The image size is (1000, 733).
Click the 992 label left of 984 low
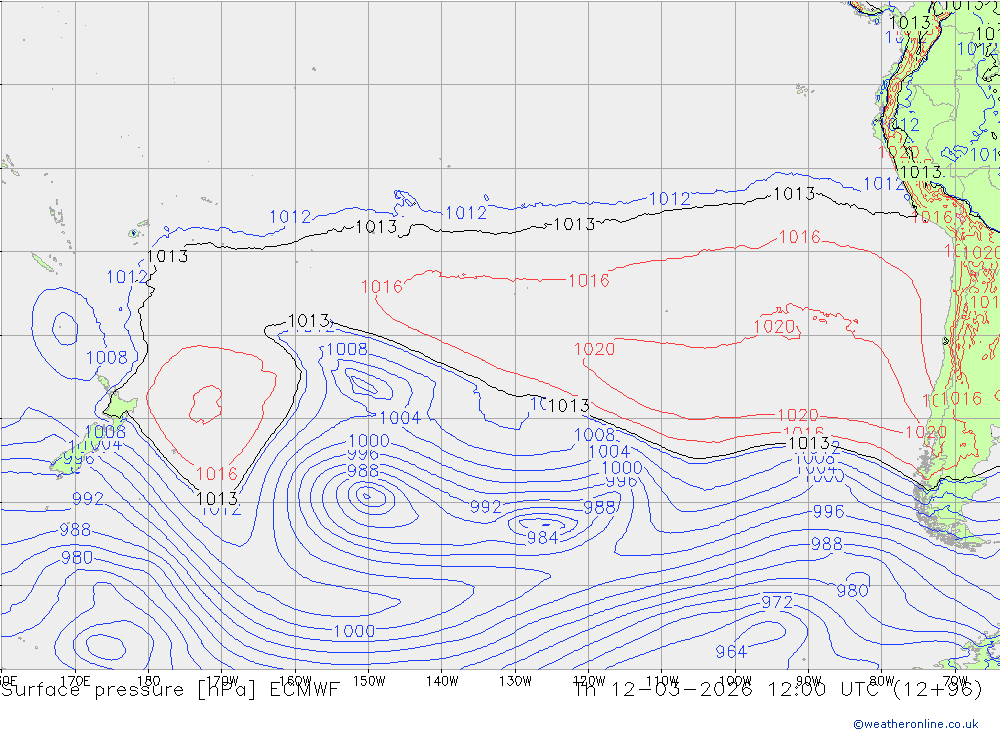click(x=485, y=507)
